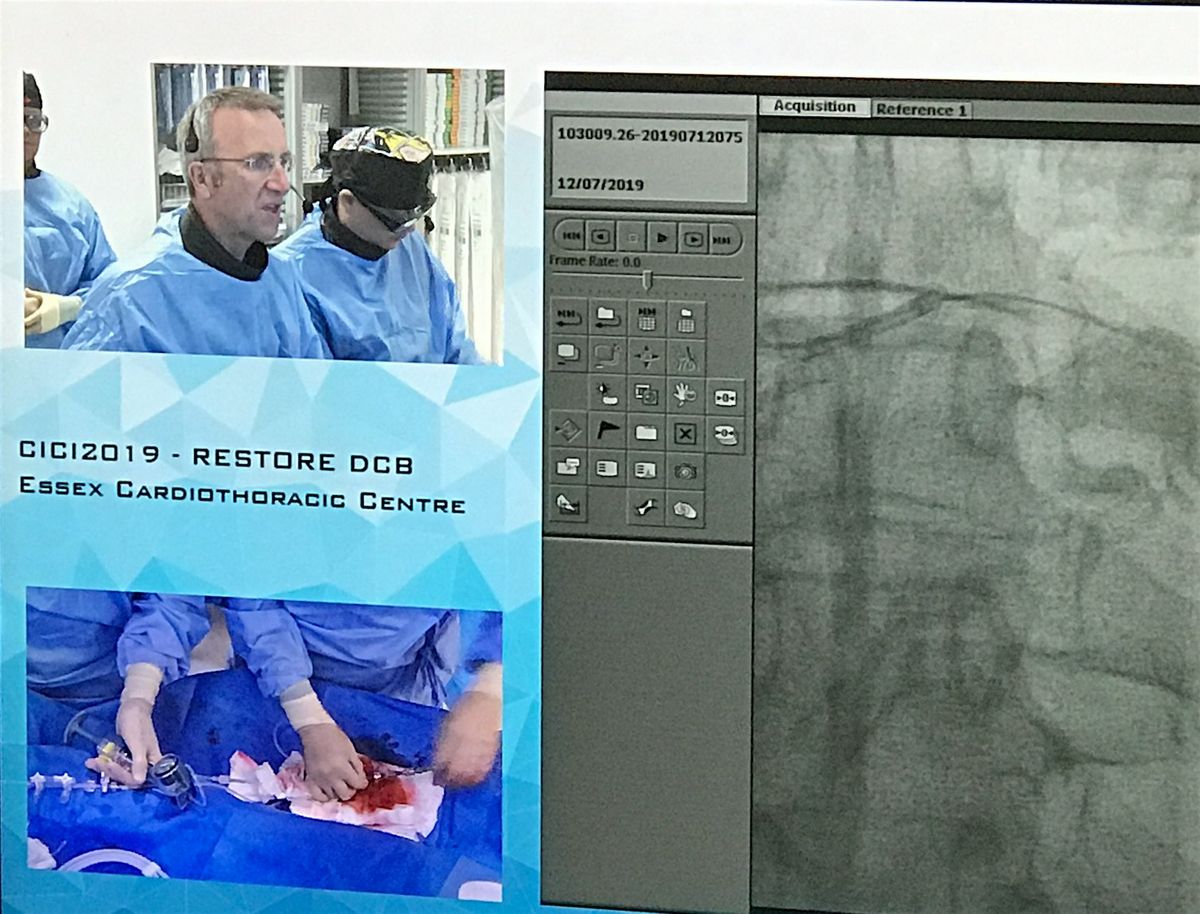Select the hand pan tool icon
1200x914 pixels.
(685, 394)
